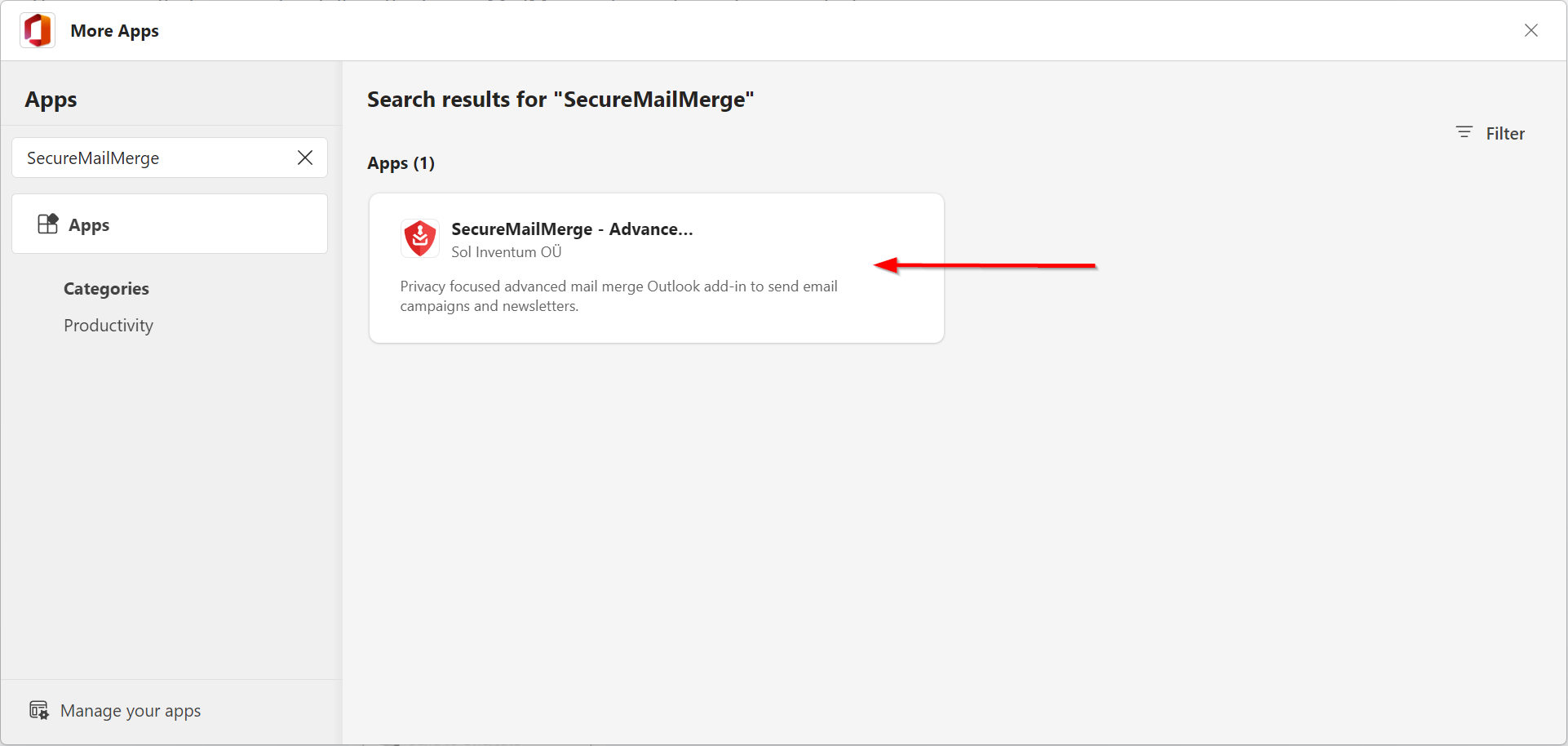This screenshot has width=1568, height=746.
Task: Click the publisher name Sol Inventum OÜ
Action: pos(506,251)
